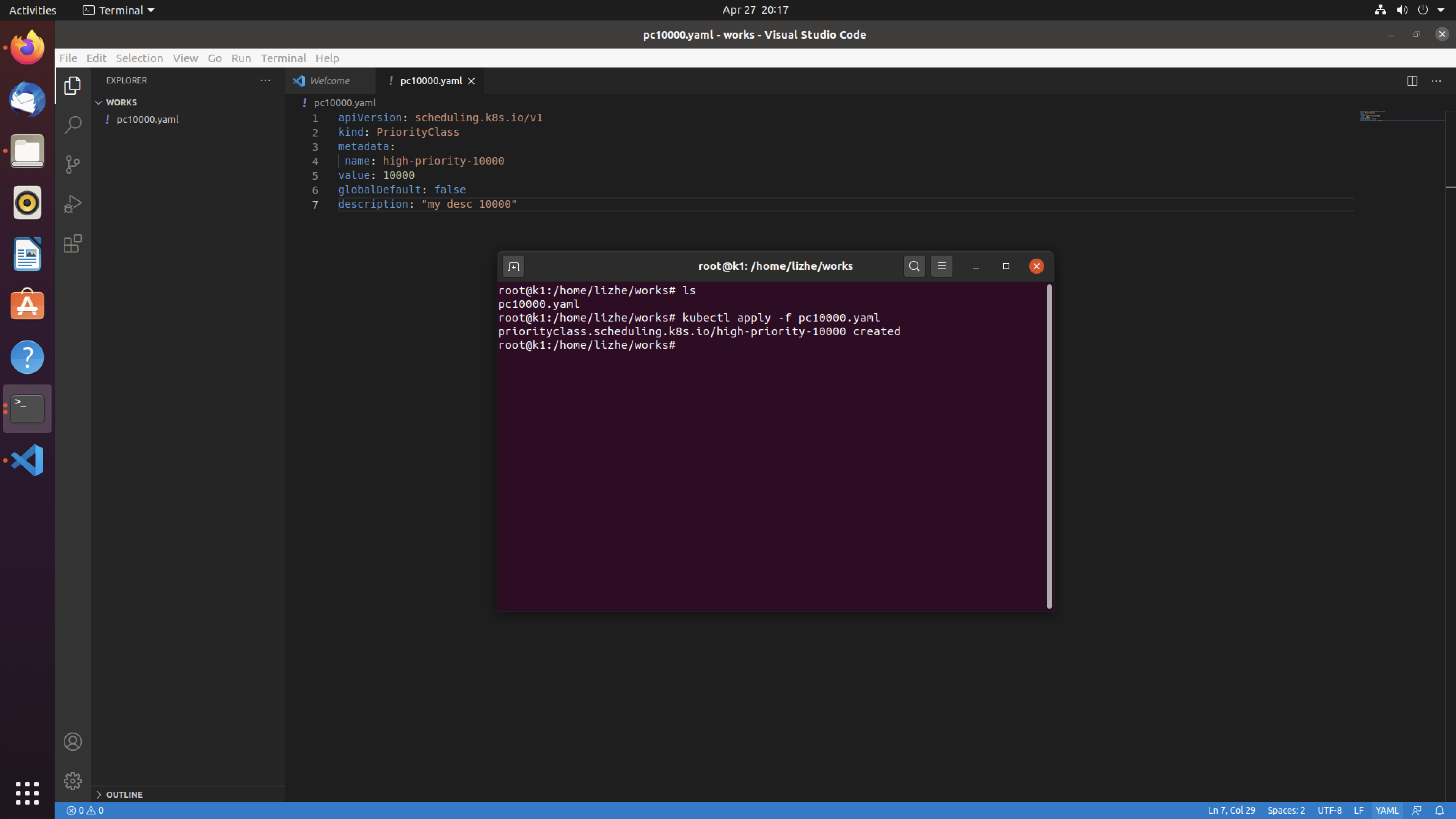Viewport: 1456px width, 819px height.
Task: Show all applications grid
Action: (x=27, y=794)
